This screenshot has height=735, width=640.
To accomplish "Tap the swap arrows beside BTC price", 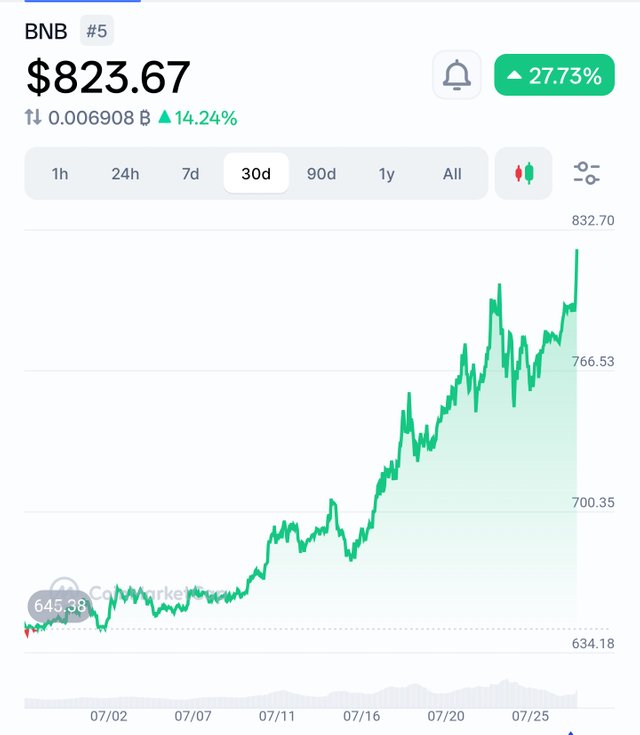I will click(33, 118).
